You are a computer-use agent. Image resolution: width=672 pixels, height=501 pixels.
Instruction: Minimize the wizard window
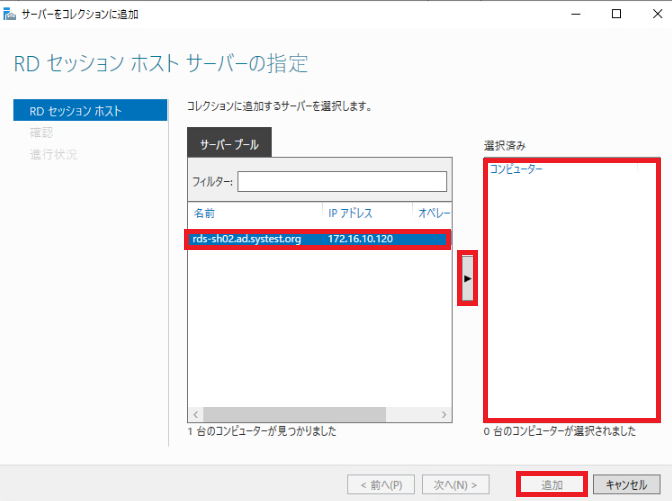click(x=576, y=14)
